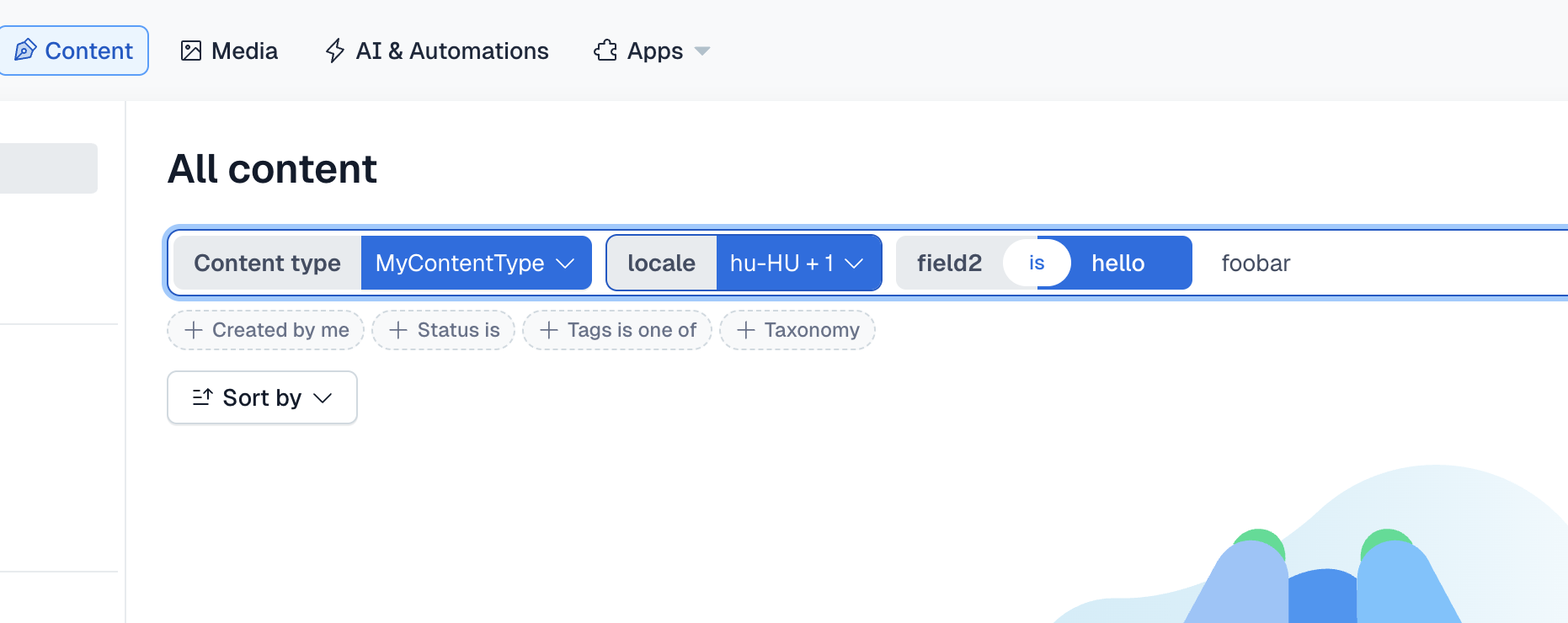This screenshot has width=1568, height=623.
Task: Open the Media tab
Action: (229, 51)
